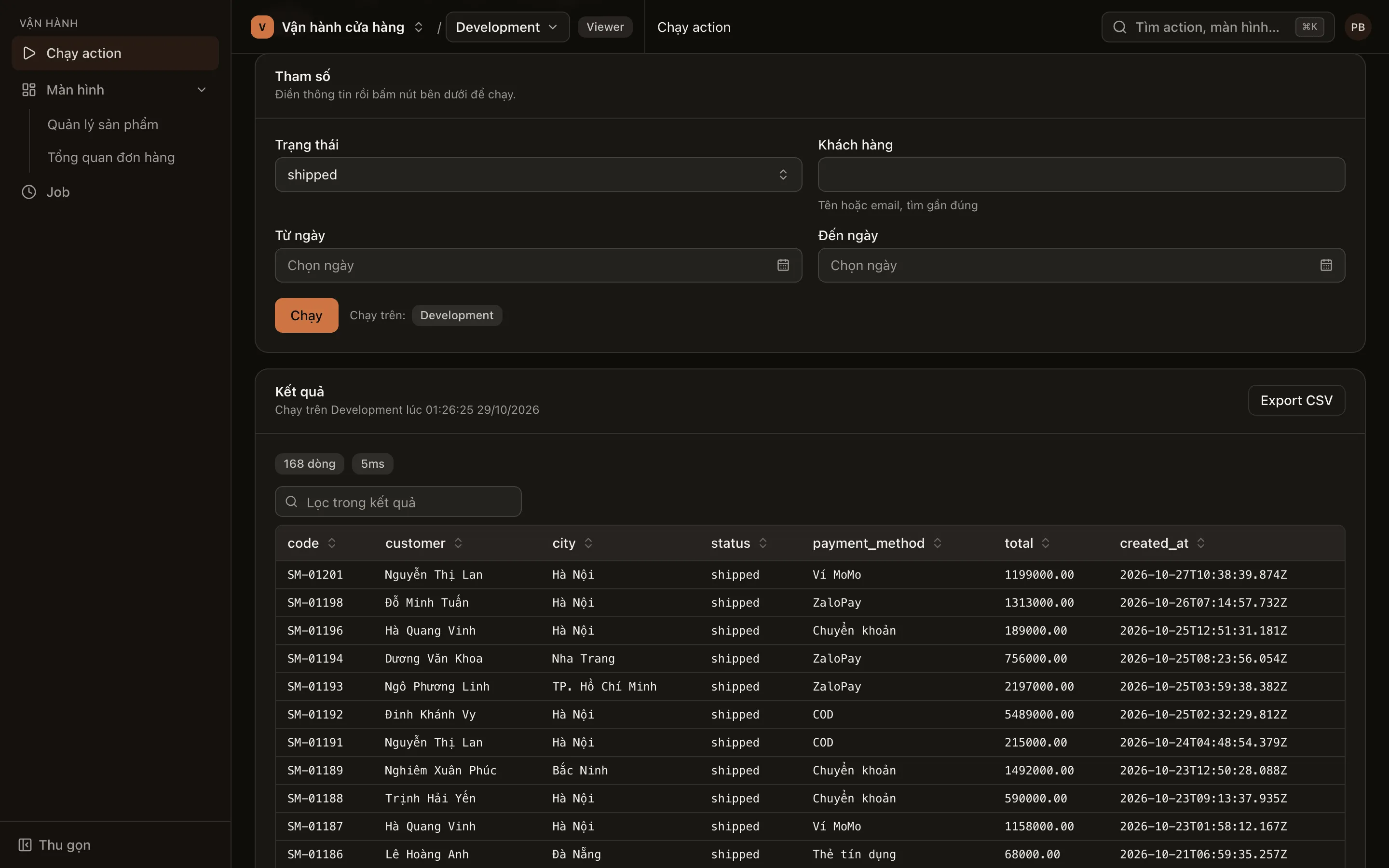Click the orange V workspace logo
Screen dimensions: 1389x868
tap(262, 27)
